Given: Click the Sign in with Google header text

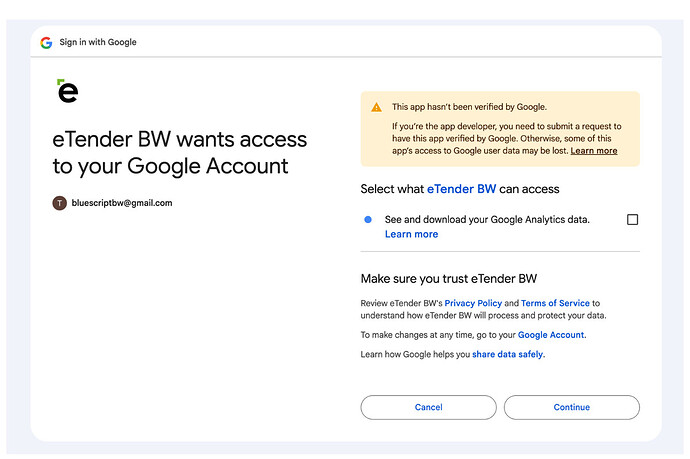Looking at the screenshot, I should click(x=98, y=42).
